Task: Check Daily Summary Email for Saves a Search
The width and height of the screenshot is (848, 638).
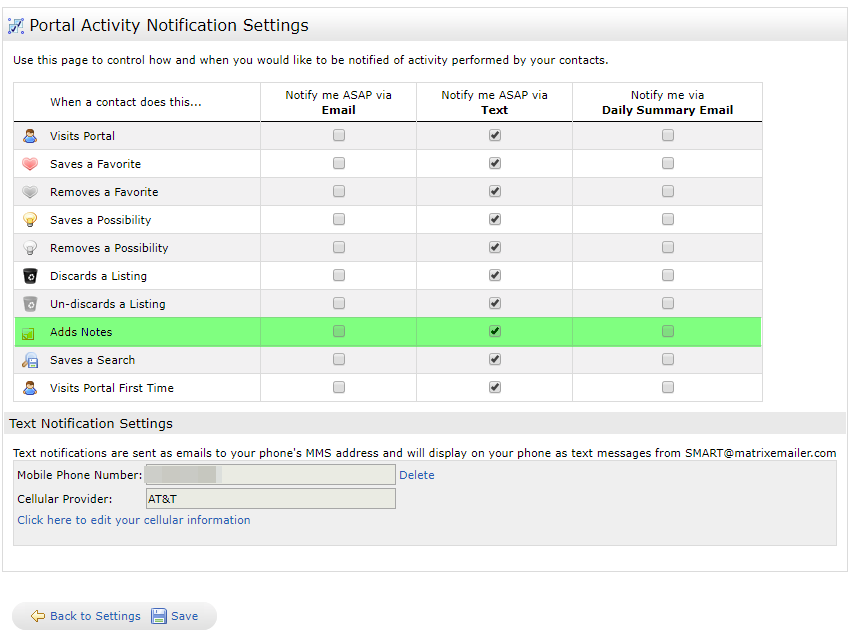Action: click(668, 359)
